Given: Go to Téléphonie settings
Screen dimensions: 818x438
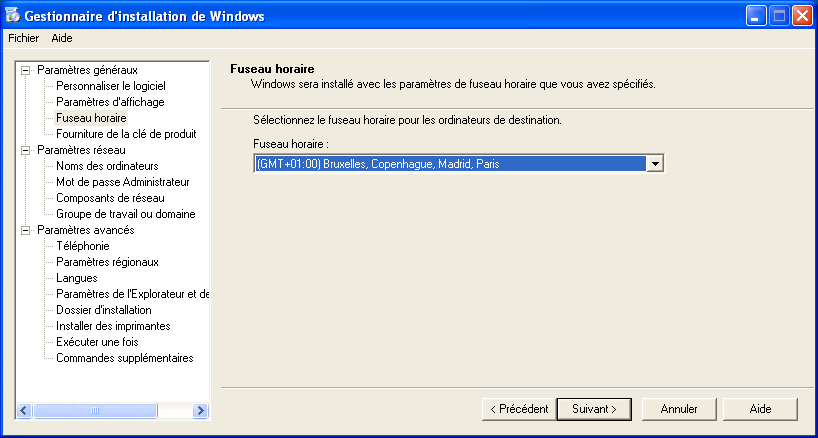Looking at the screenshot, I should pyautogui.click(x=83, y=246).
